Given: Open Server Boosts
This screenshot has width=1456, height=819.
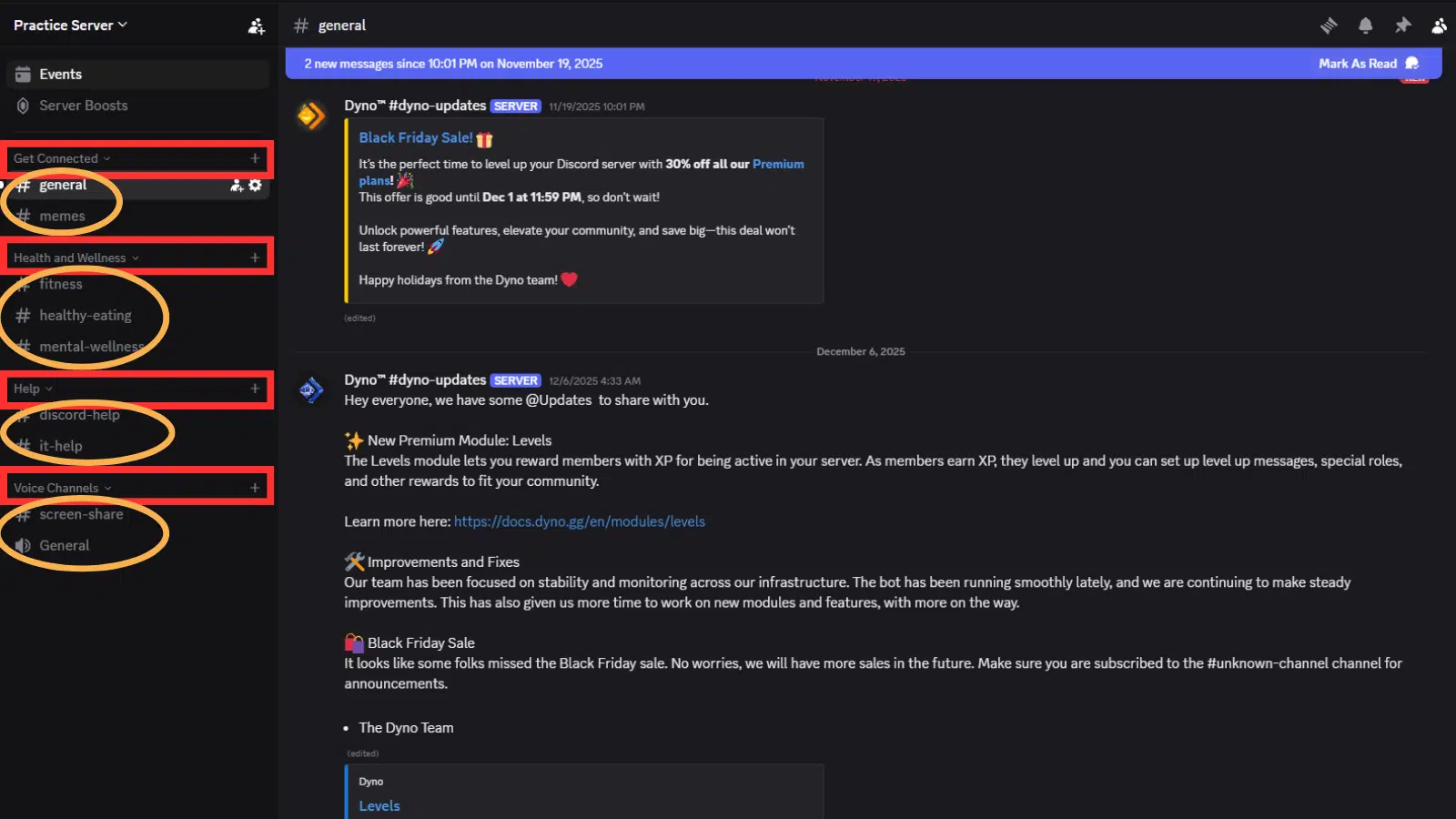Looking at the screenshot, I should [x=82, y=105].
